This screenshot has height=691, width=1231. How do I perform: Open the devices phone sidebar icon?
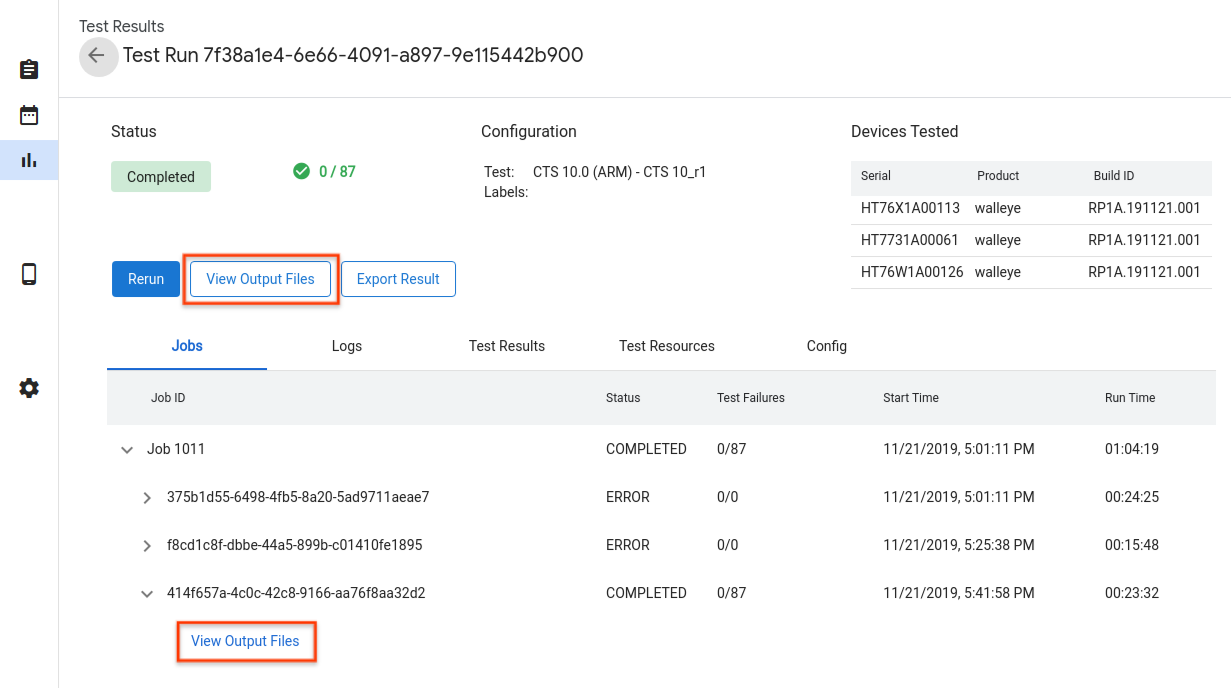point(29,274)
